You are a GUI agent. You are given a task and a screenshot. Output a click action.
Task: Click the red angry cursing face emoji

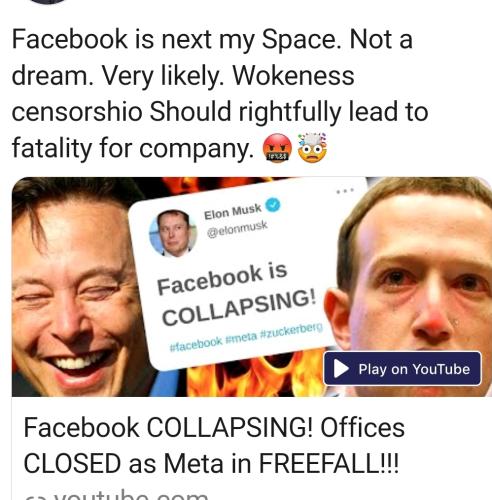point(277,148)
